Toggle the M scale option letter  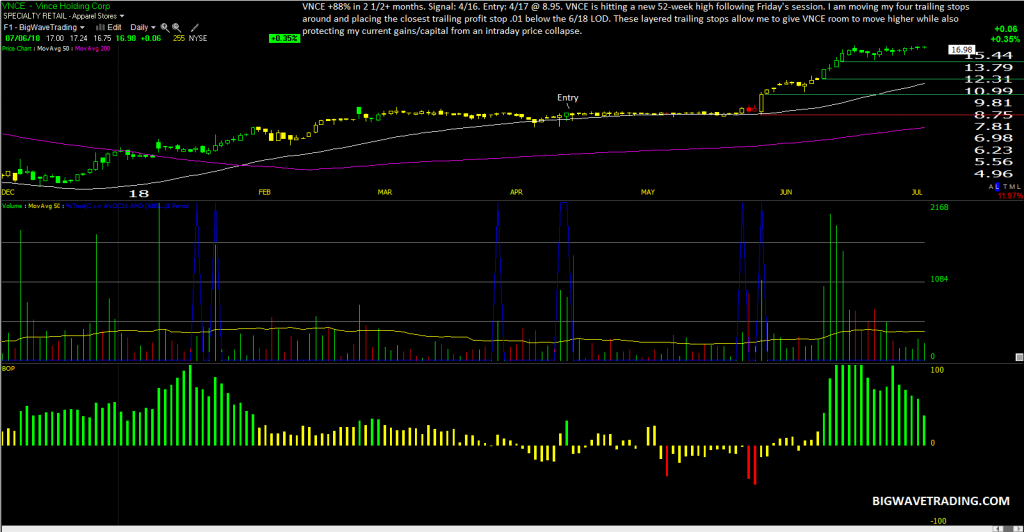1012,187
